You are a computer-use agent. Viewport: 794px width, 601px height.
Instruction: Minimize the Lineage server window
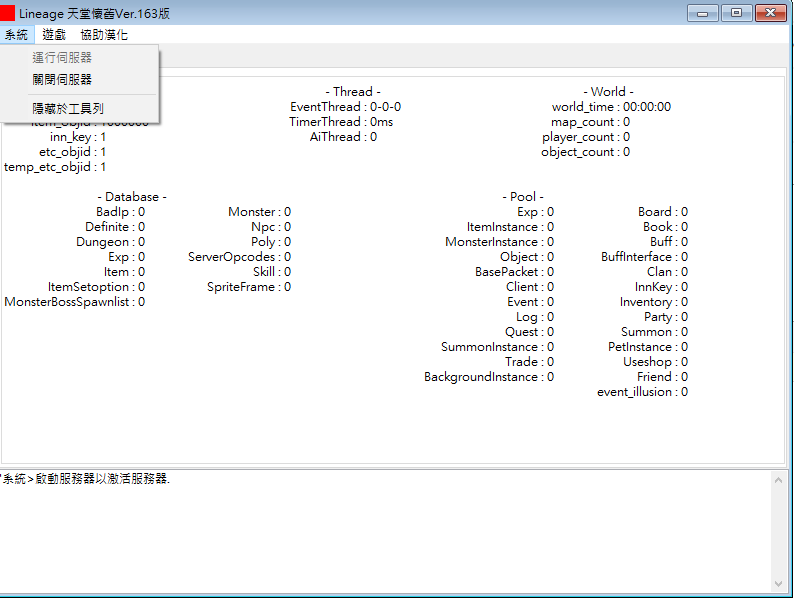(x=702, y=13)
